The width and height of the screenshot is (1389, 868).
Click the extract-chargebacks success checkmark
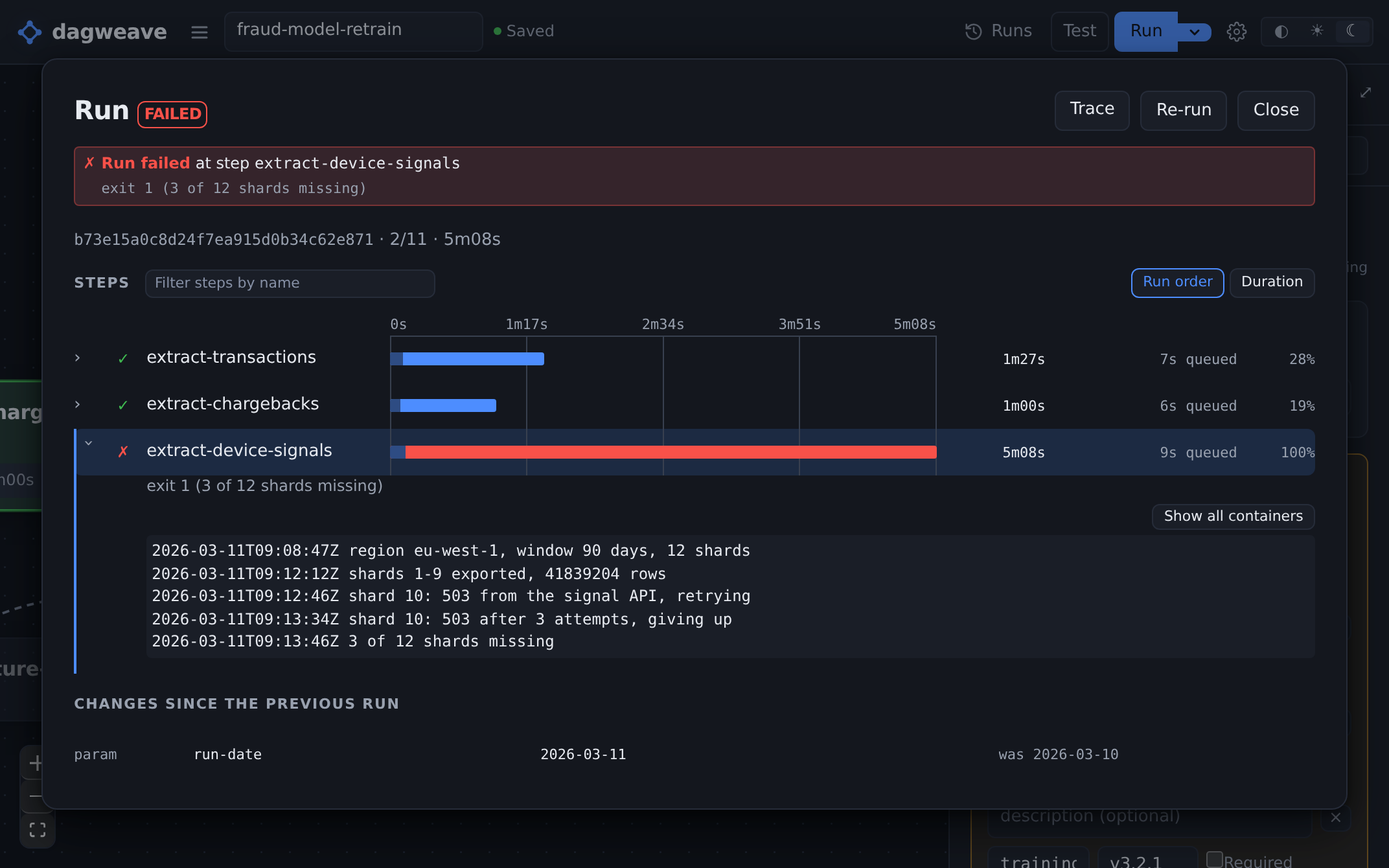point(123,405)
